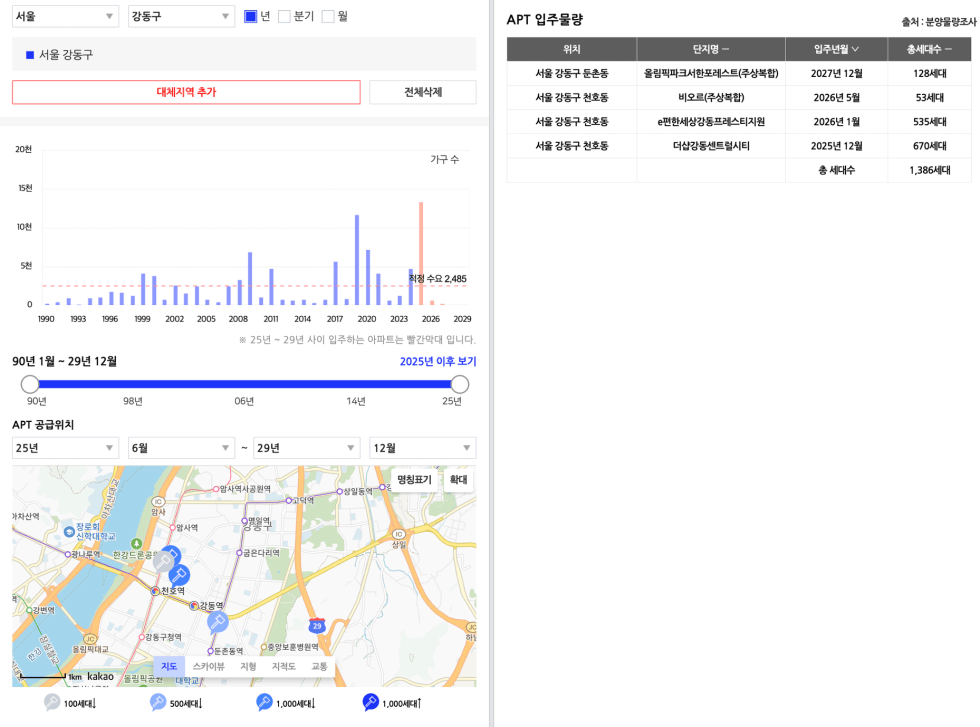Click the 2027년 12월 move-in date cell
This screenshot has height=727, width=980.
[x=836, y=73]
